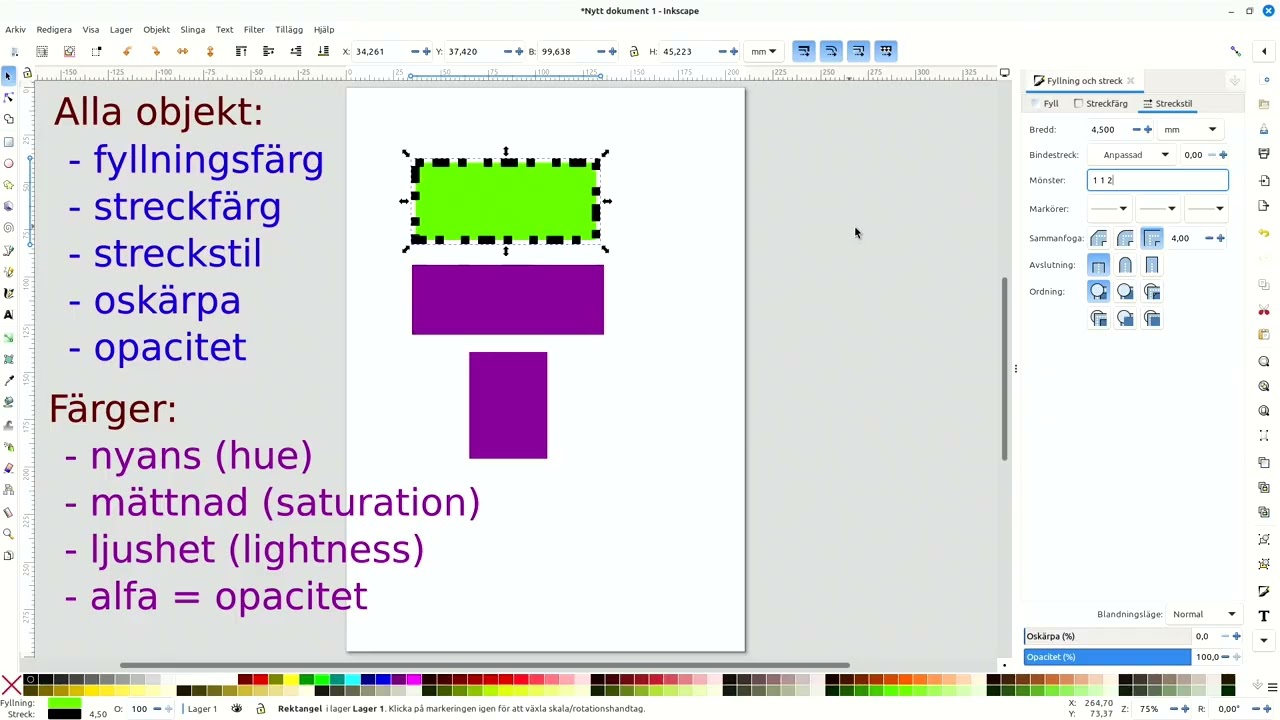This screenshot has height=720, width=1280.
Task: Select the Node edit tool
Action: [x=9, y=98]
